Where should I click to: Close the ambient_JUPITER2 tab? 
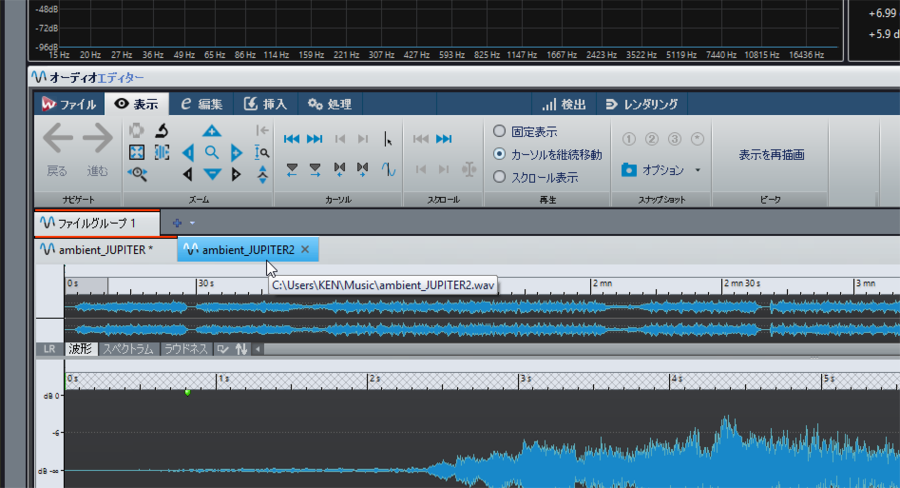point(305,249)
